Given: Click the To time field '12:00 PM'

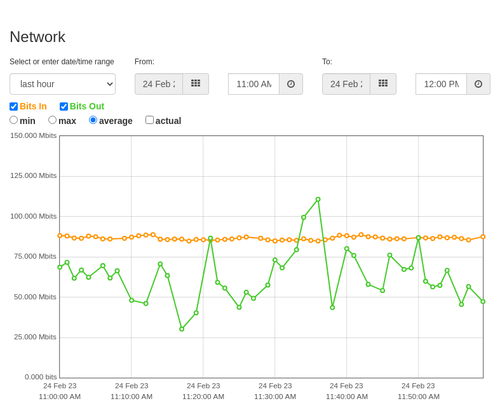Looking at the screenshot, I should (x=441, y=84).
